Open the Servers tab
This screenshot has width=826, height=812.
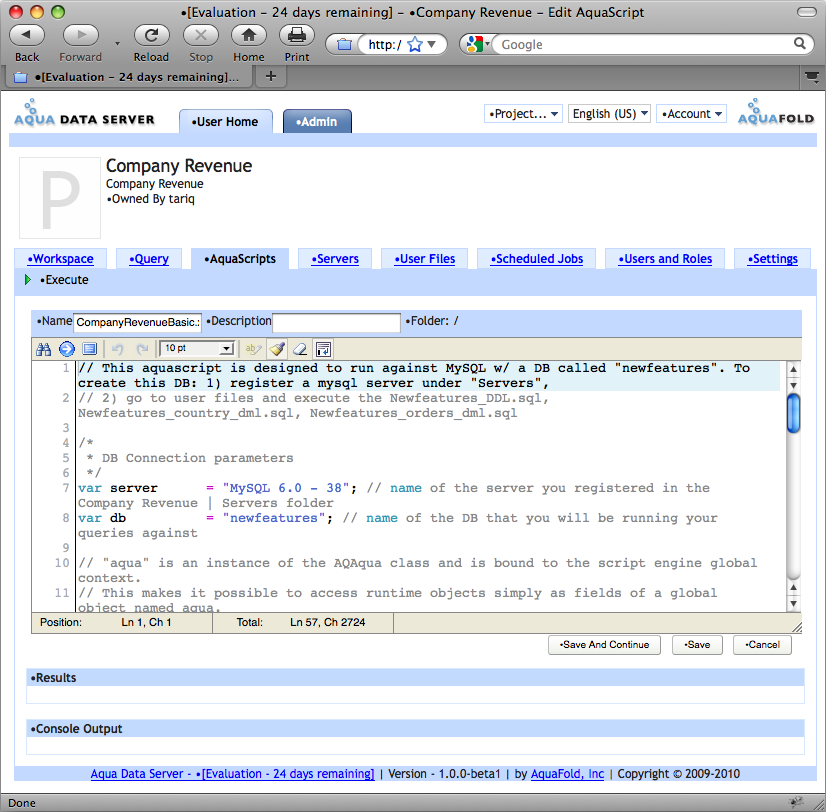coord(335,259)
